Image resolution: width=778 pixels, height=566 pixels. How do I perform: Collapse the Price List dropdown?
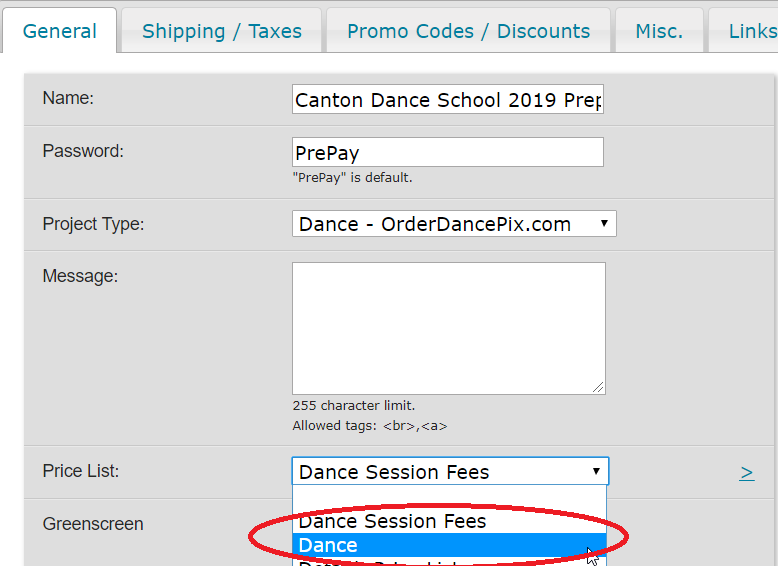click(x=450, y=472)
